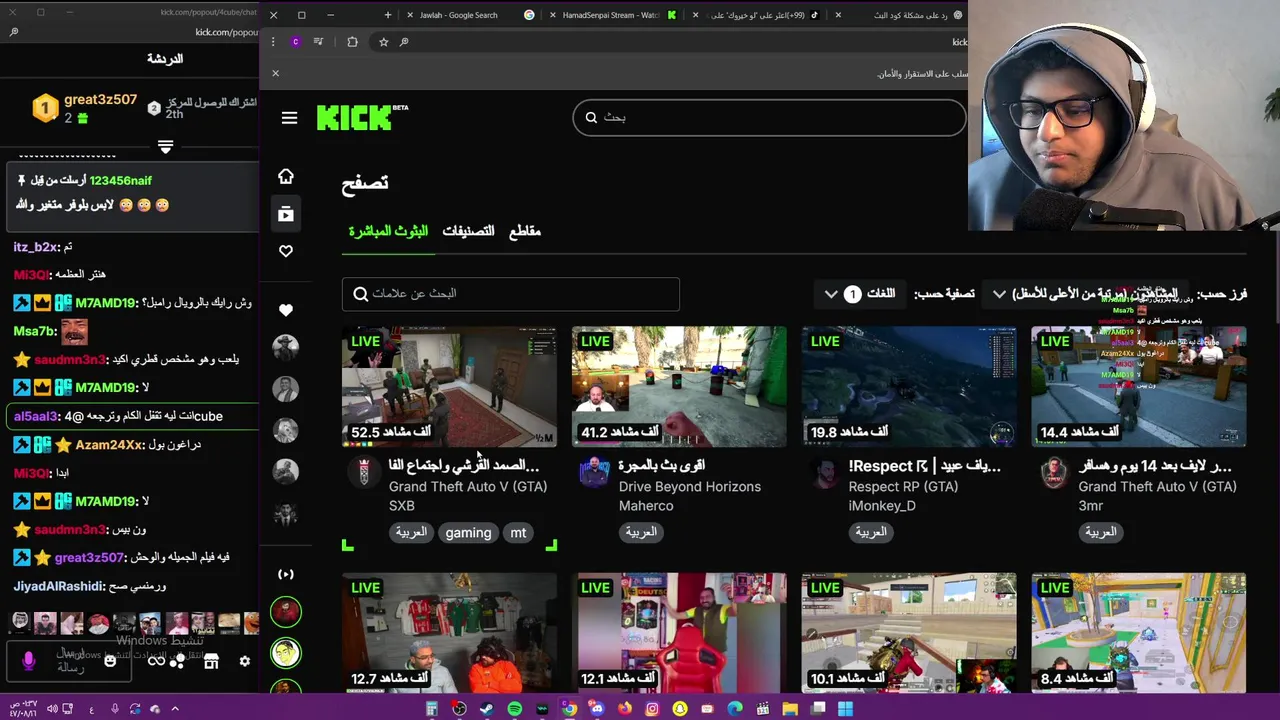Click the tag search field
1280x720 pixels.
(510, 294)
